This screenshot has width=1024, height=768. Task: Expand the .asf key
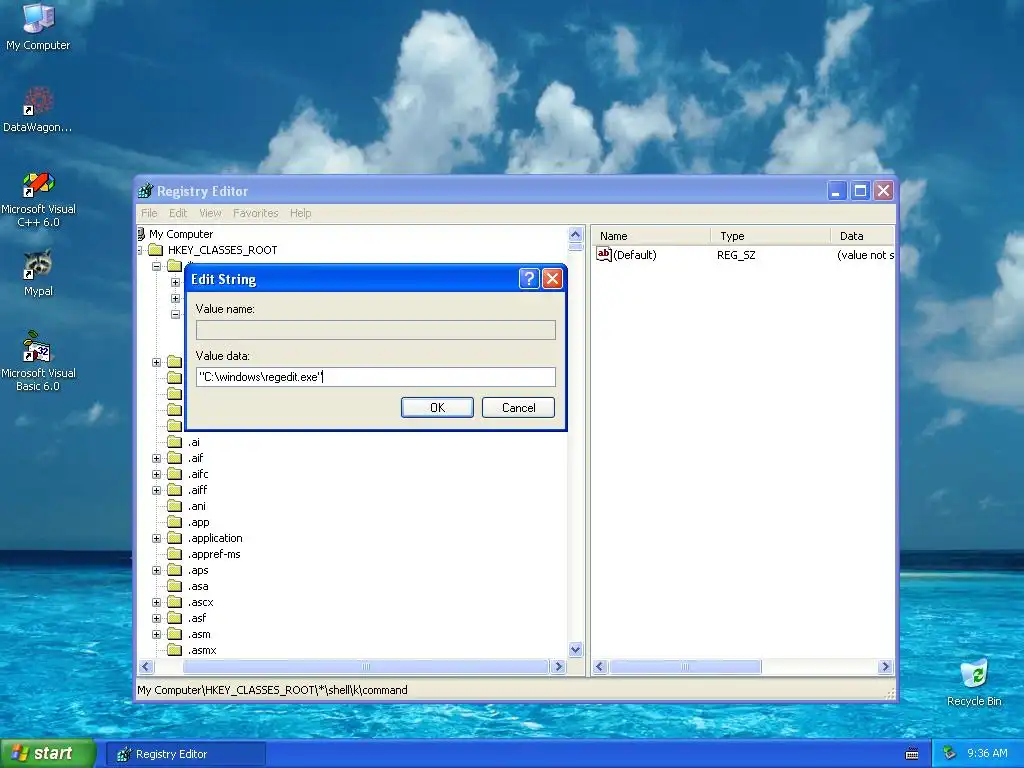pos(157,618)
